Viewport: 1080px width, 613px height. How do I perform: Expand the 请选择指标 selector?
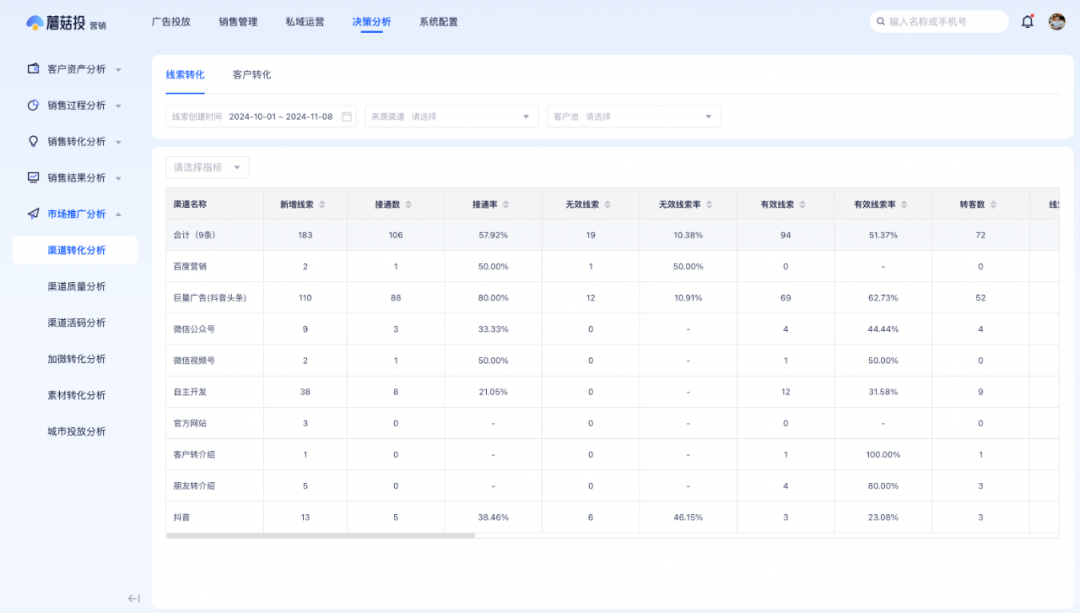[206, 167]
